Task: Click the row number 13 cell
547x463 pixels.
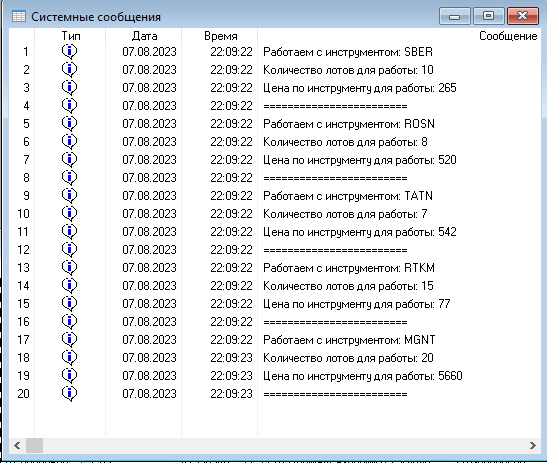Action: [x=23, y=268]
